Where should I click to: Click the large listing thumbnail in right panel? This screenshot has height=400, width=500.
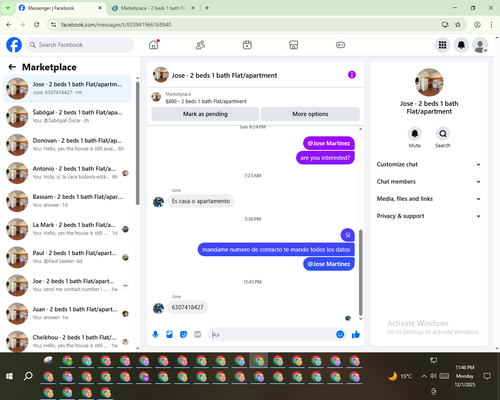pos(429,82)
